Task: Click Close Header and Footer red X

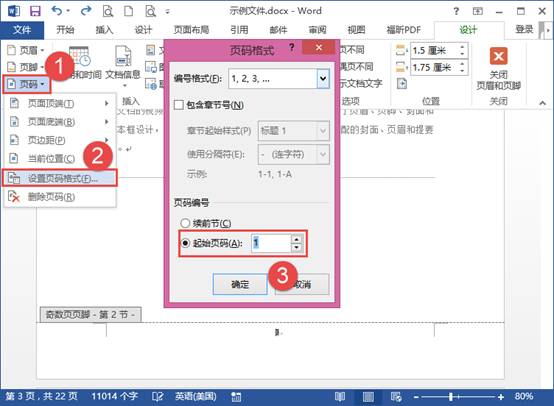Action: click(x=499, y=56)
